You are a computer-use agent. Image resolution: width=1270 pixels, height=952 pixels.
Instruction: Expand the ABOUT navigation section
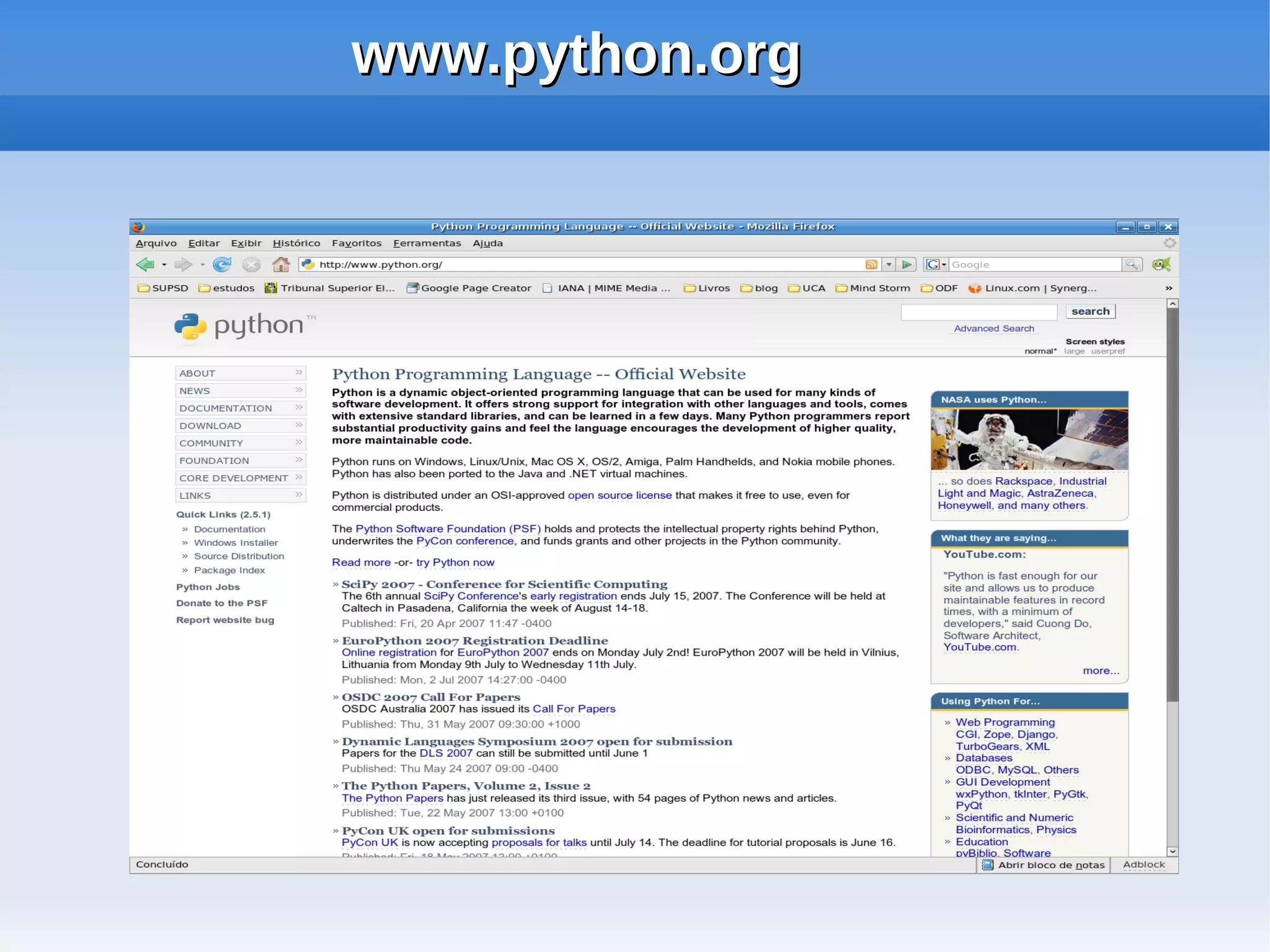click(241, 373)
